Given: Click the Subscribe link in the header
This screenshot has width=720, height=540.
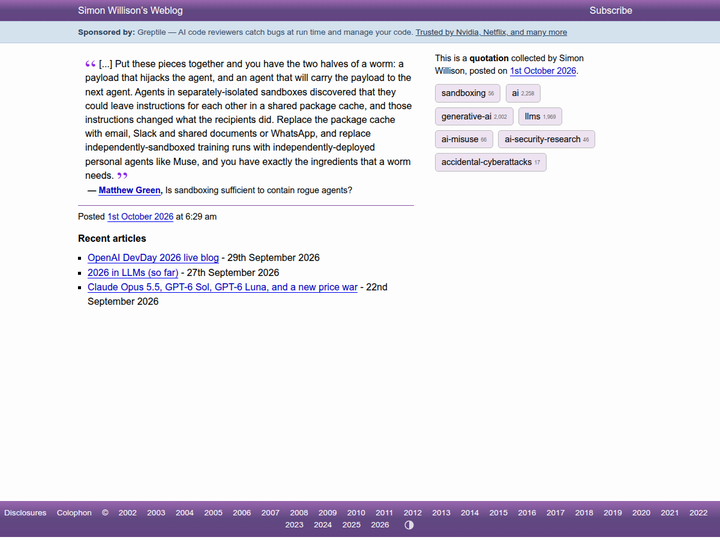Looking at the screenshot, I should [x=611, y=11].
